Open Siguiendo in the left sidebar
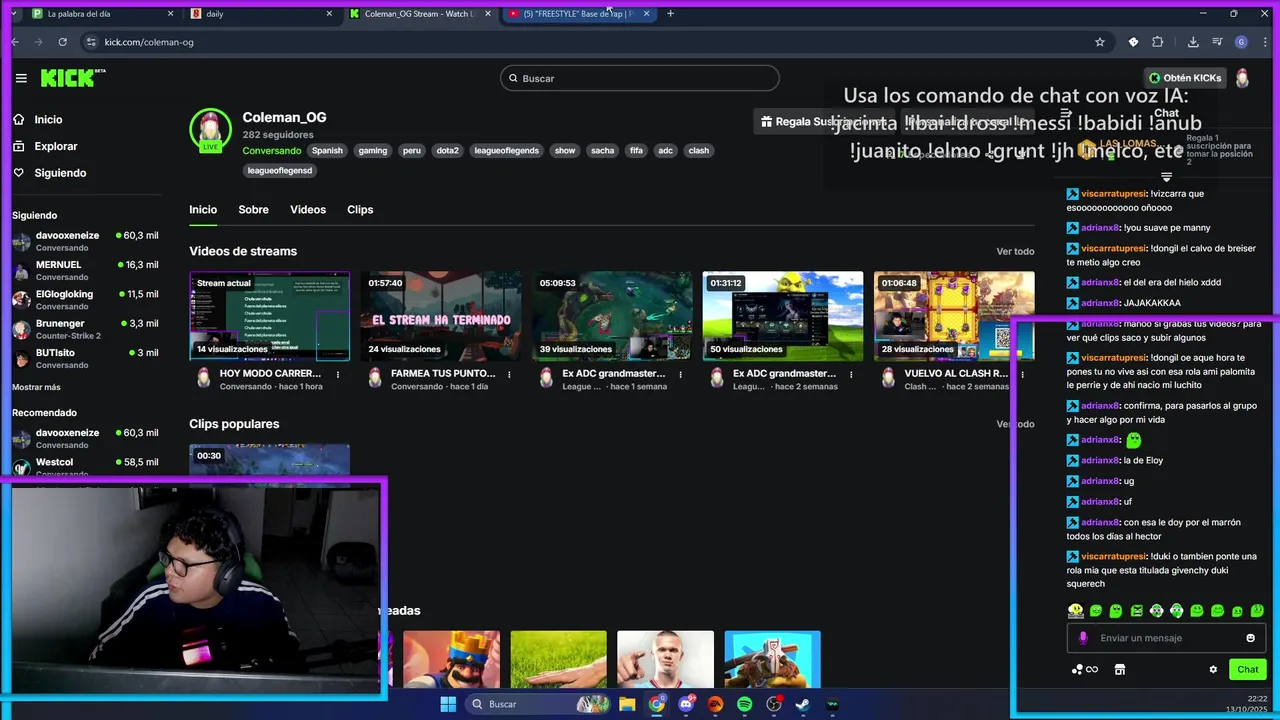The image size is (1280, 720). point(60,173)
